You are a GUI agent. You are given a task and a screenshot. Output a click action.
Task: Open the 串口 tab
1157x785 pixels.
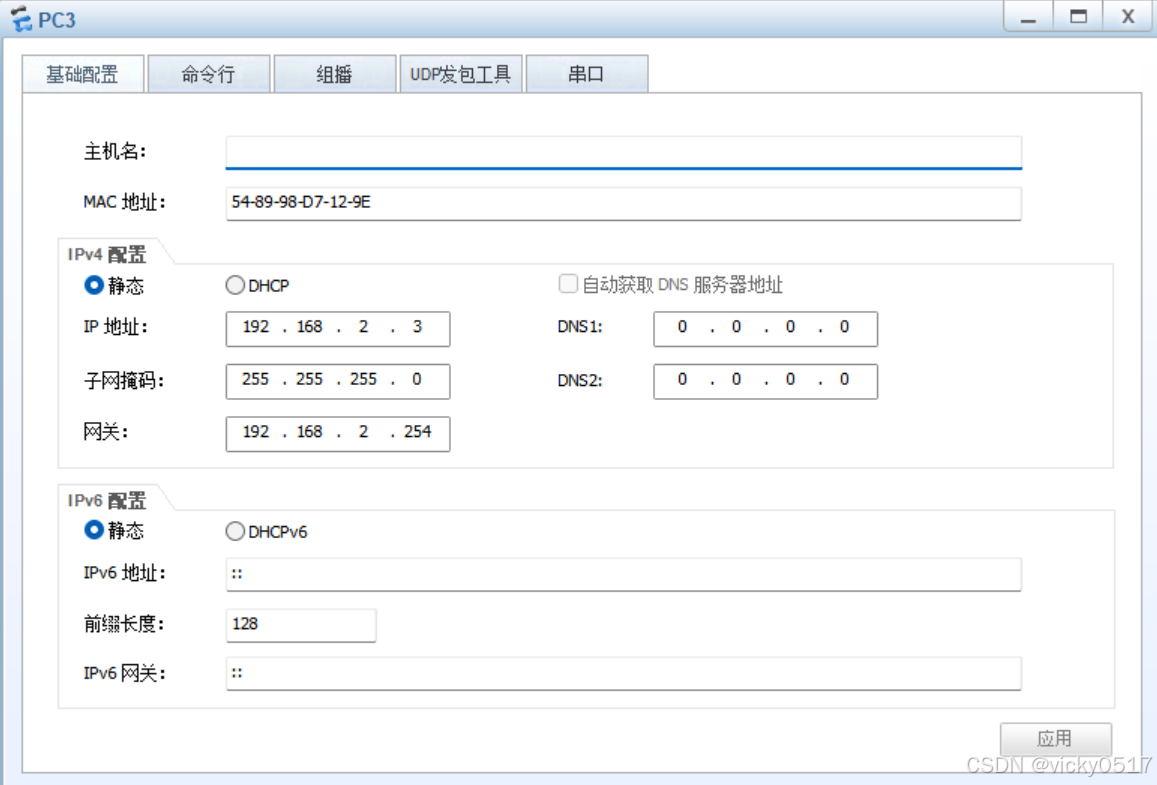(587, 74)
